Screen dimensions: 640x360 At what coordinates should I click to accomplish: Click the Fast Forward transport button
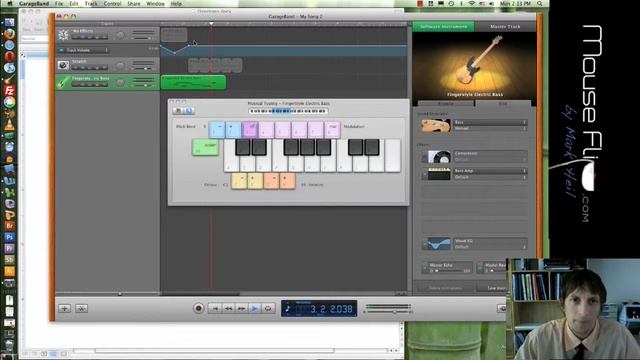pos(241,309)
